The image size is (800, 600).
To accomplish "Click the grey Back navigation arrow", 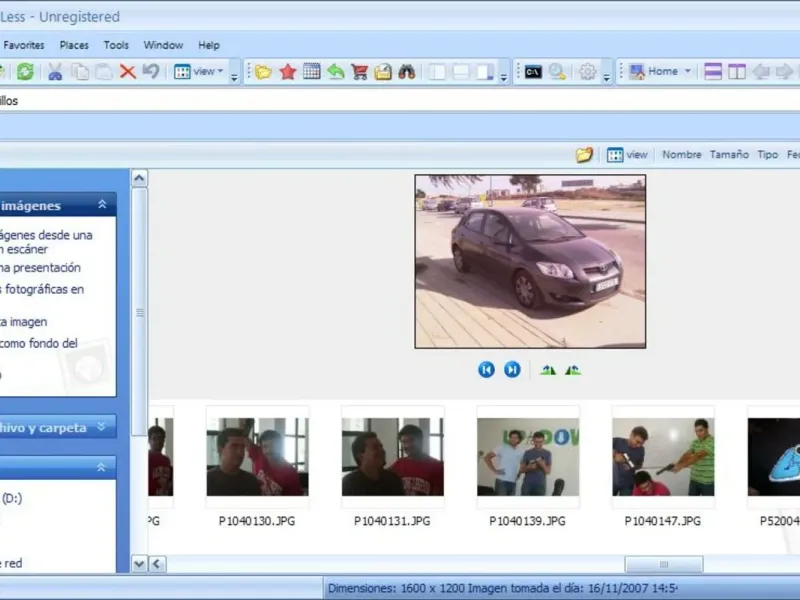I will click(761, 71).
